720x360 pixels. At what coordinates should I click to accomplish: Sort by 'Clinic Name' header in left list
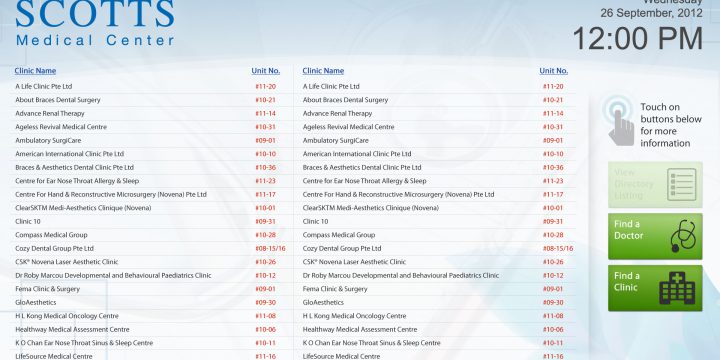[35, 71]
